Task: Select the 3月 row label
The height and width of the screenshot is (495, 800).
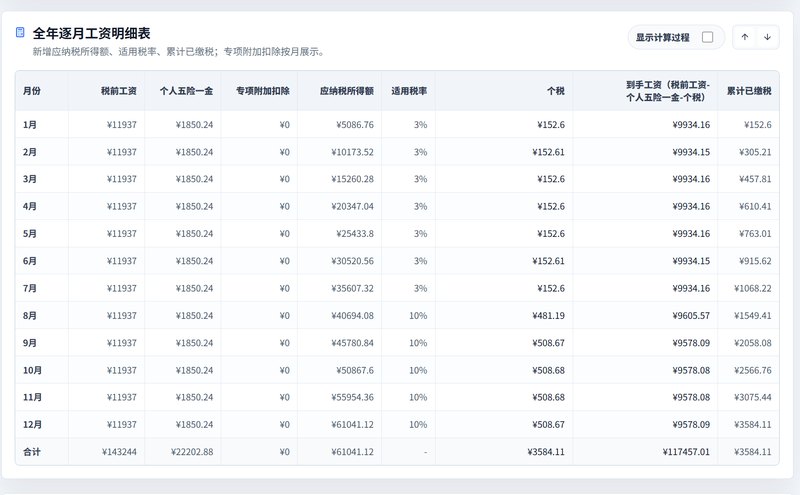Action: point(30,179)
